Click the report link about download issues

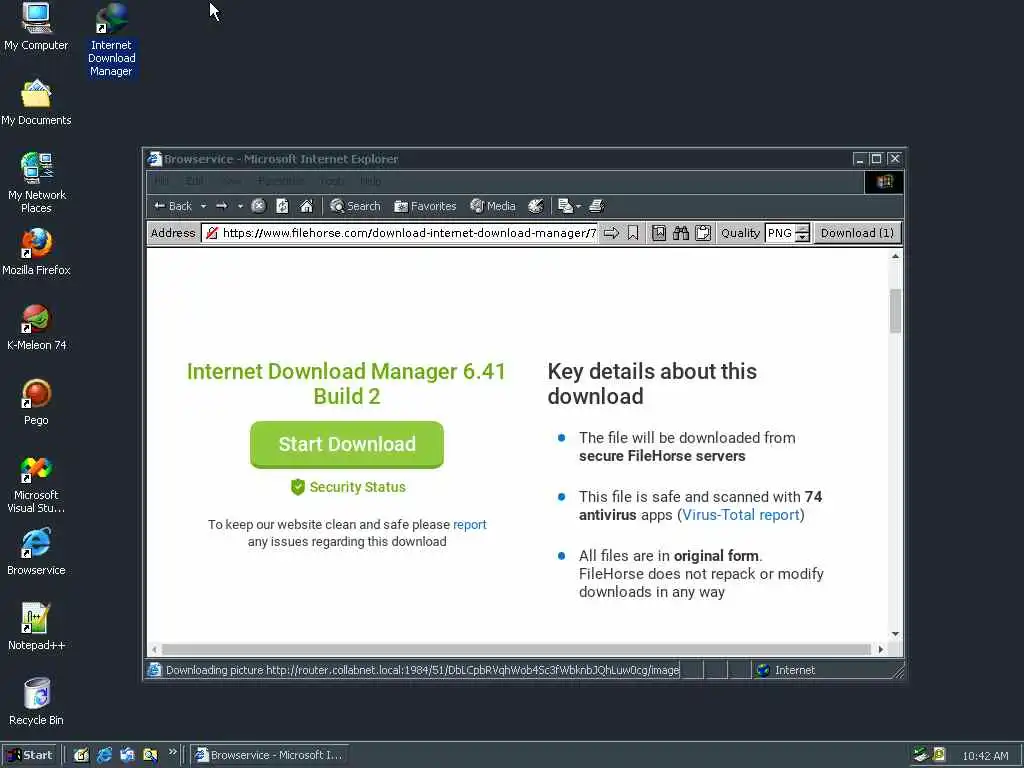(x=470, y=524)
